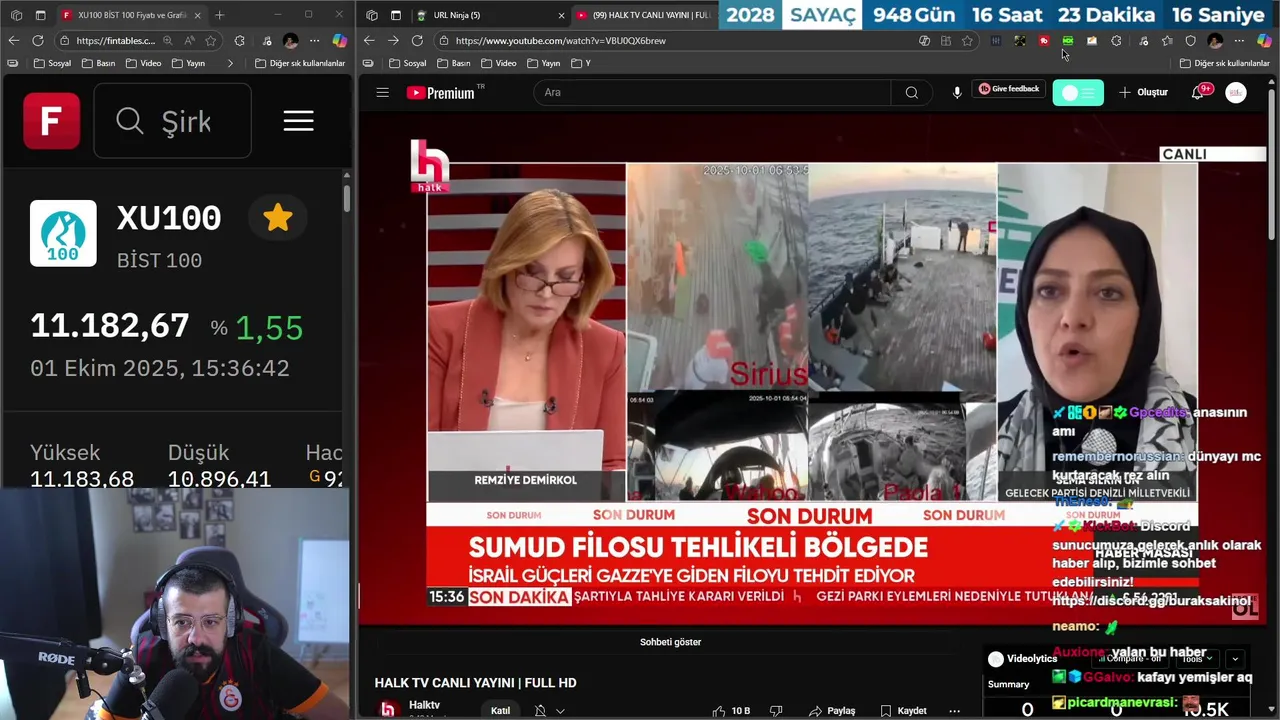Open the equalizer extension icon

click(995, 41)
